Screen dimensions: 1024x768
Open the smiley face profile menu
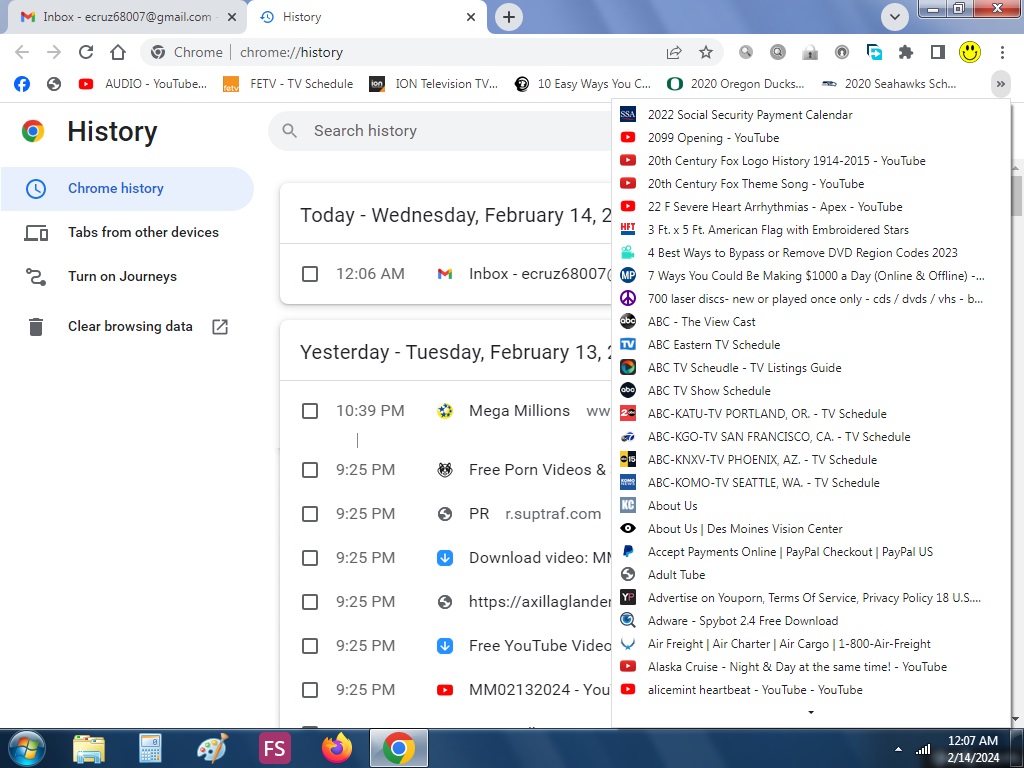pyautogui.click(x=970, y=52)
